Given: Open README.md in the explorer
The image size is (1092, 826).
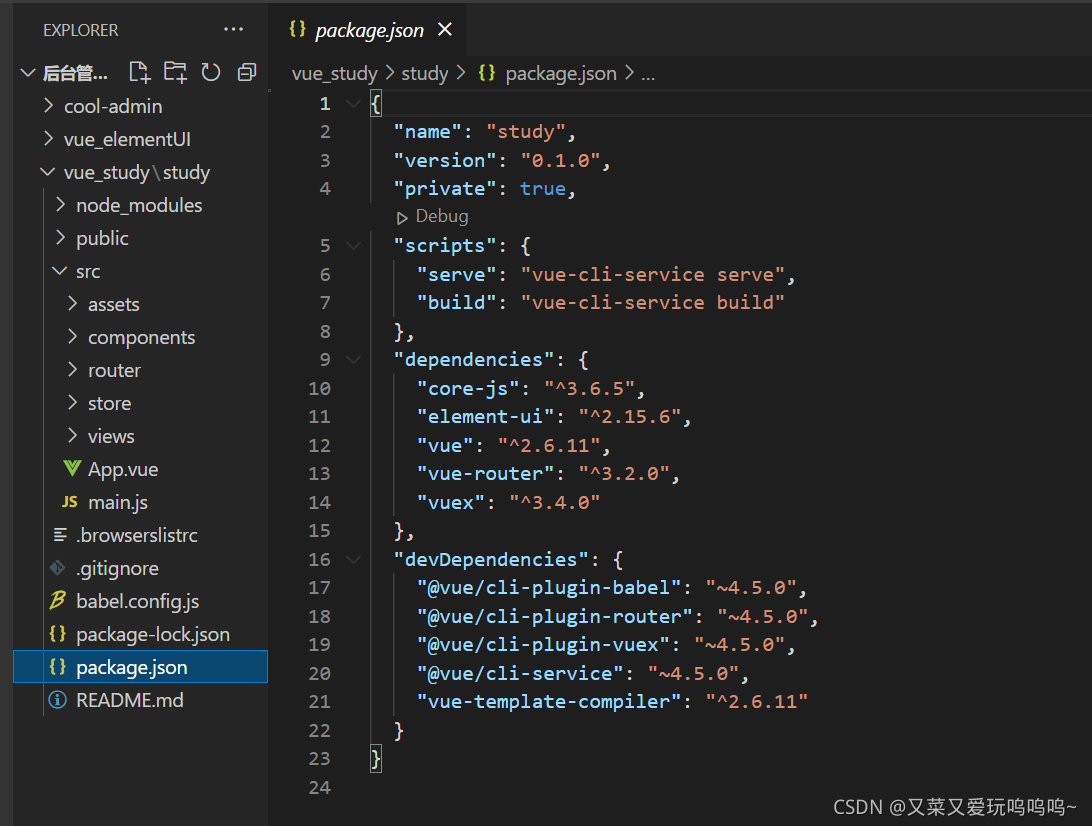Looking at the screenshot, I should point(130,700).
